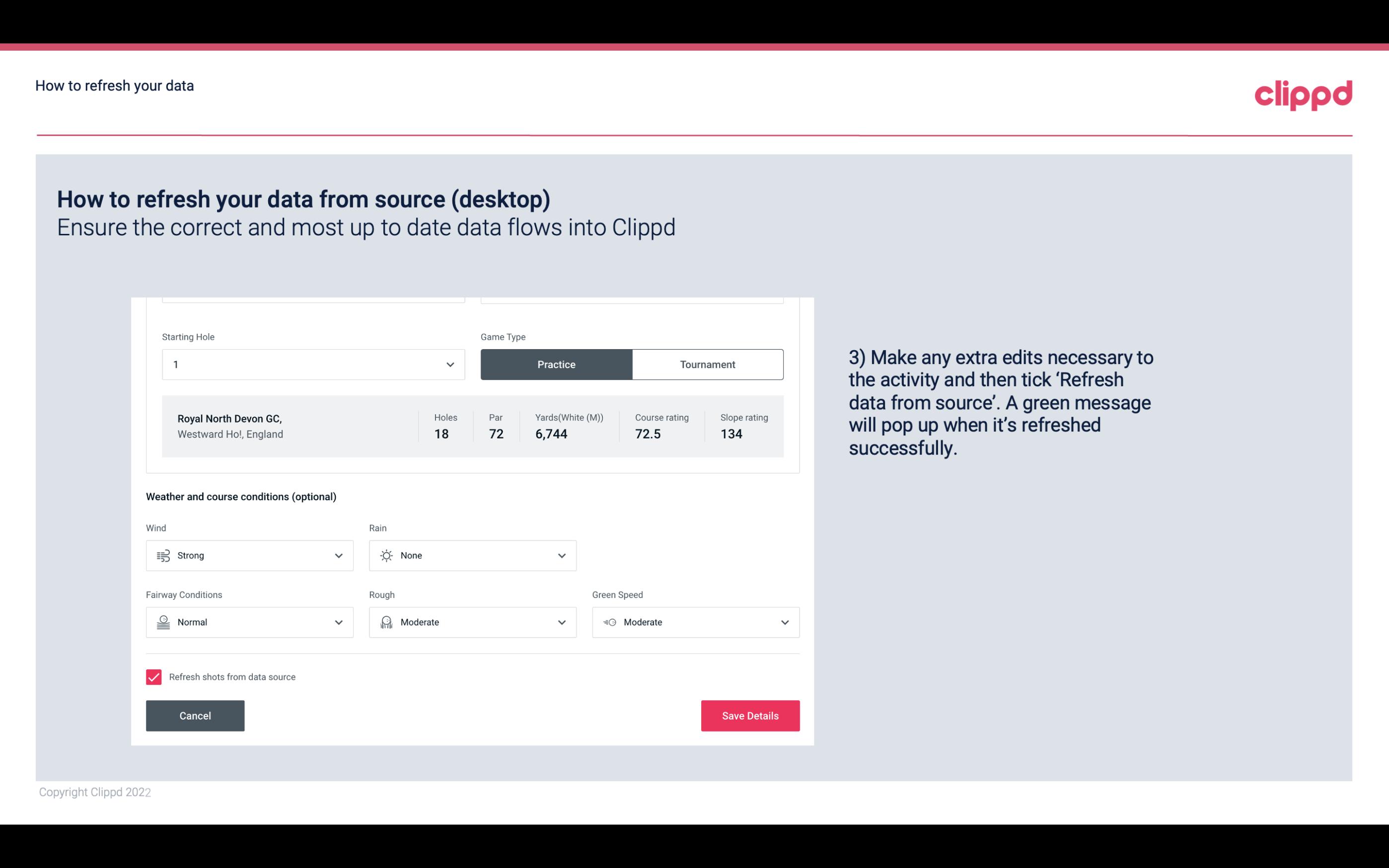
Task: Toggle Practice game type selection
Action: 556,364
